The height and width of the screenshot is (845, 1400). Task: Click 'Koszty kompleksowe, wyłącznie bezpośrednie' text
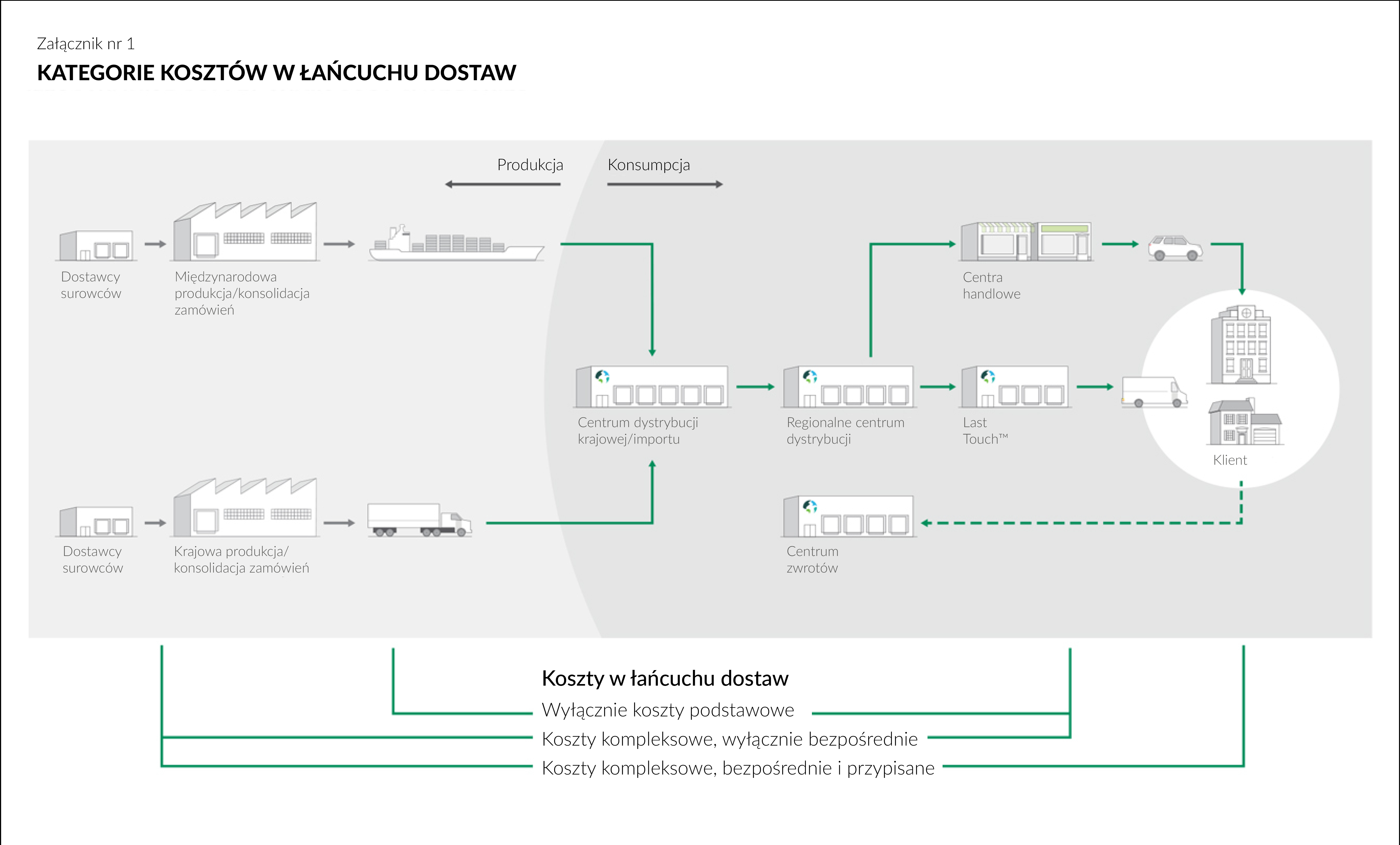point(730,739)
